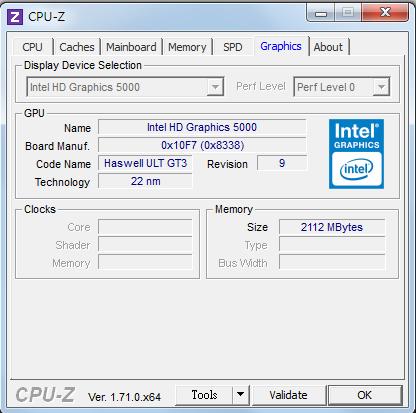Click the Validate button
The width and height of the screenshot is (416, 413).
coord(289,395)
